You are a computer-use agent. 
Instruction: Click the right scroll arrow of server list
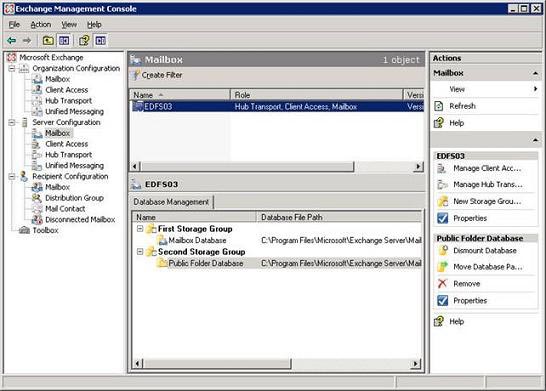coord(418,166)
